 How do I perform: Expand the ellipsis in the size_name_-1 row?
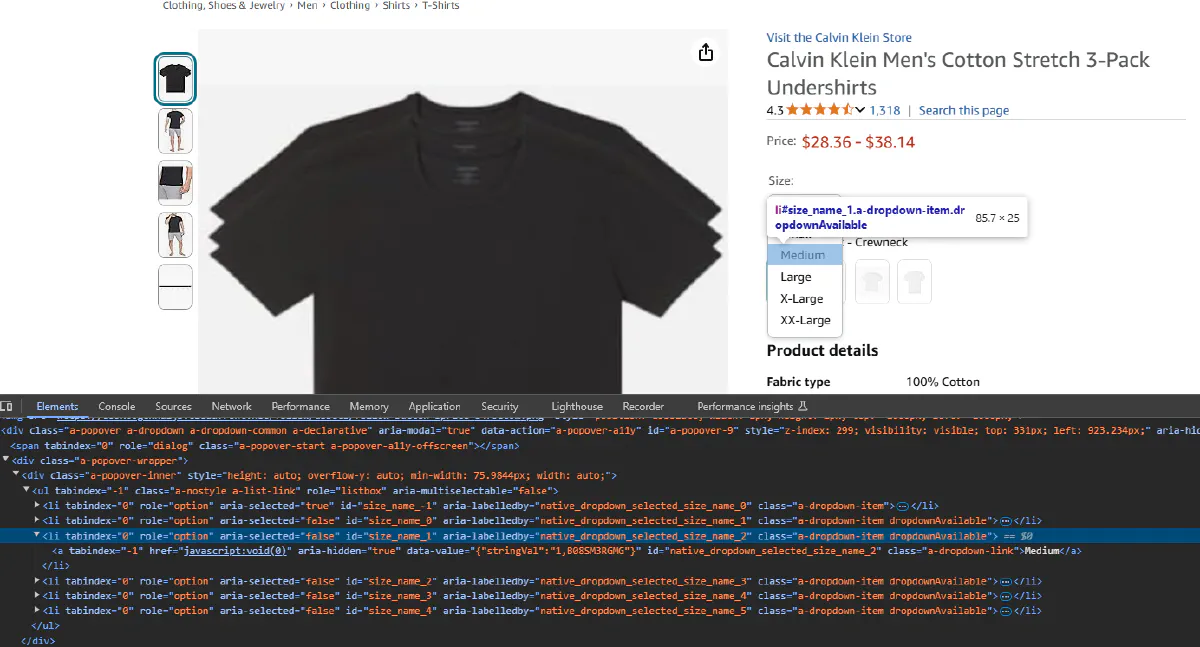(x=903, y=506)
